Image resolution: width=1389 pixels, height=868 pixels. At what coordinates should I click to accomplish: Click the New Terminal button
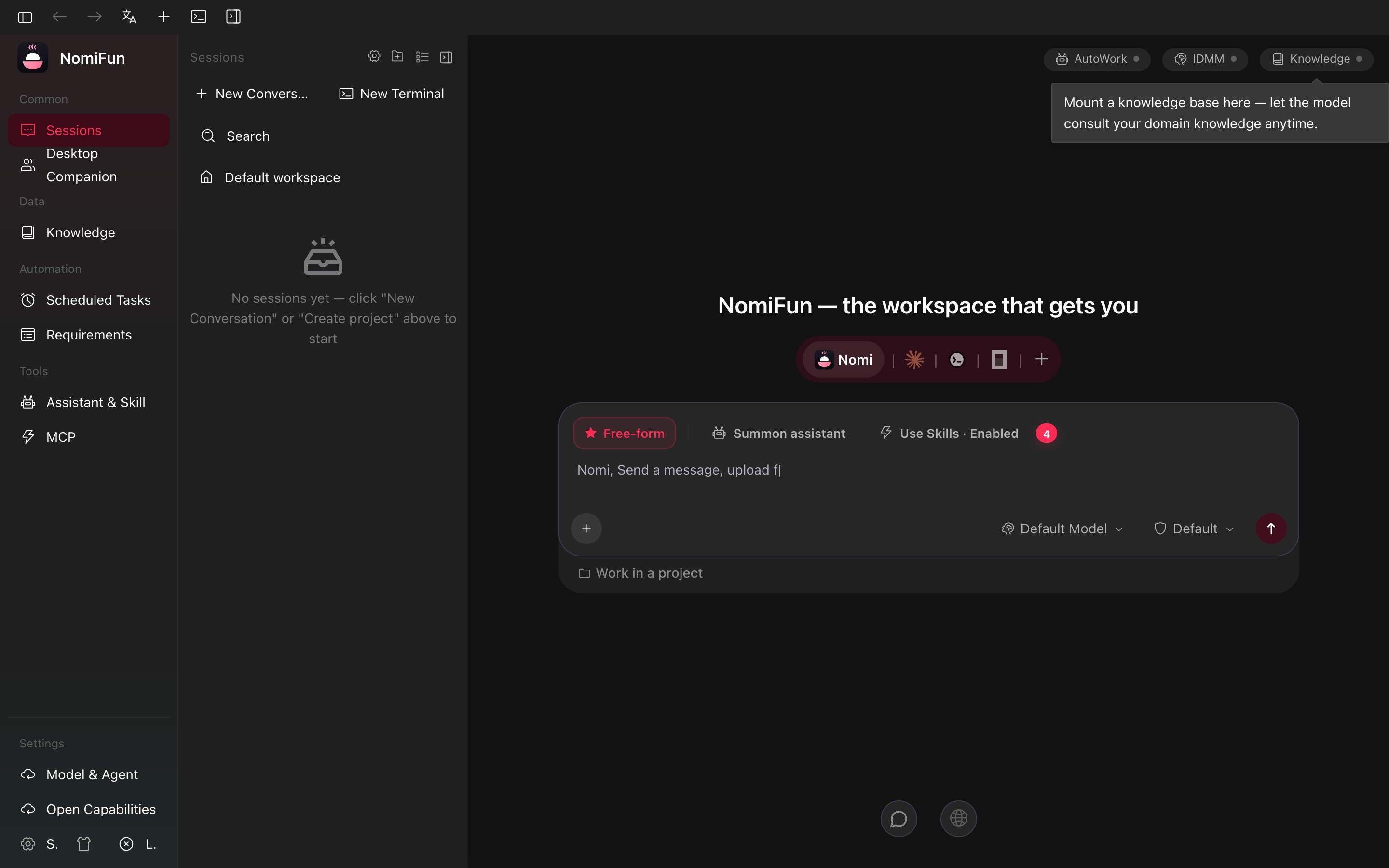pyautogui.click(x=392, y=94)
